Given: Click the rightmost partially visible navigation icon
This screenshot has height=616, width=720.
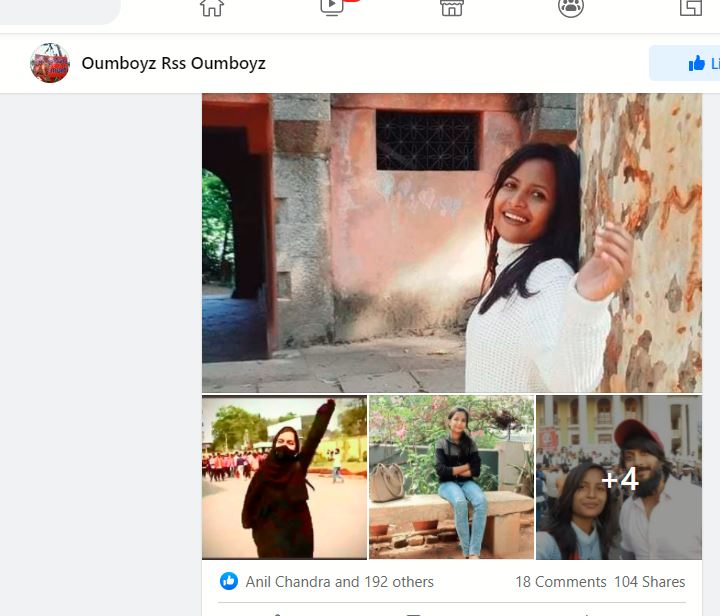Looking at the screenshot, I should 691,8.
